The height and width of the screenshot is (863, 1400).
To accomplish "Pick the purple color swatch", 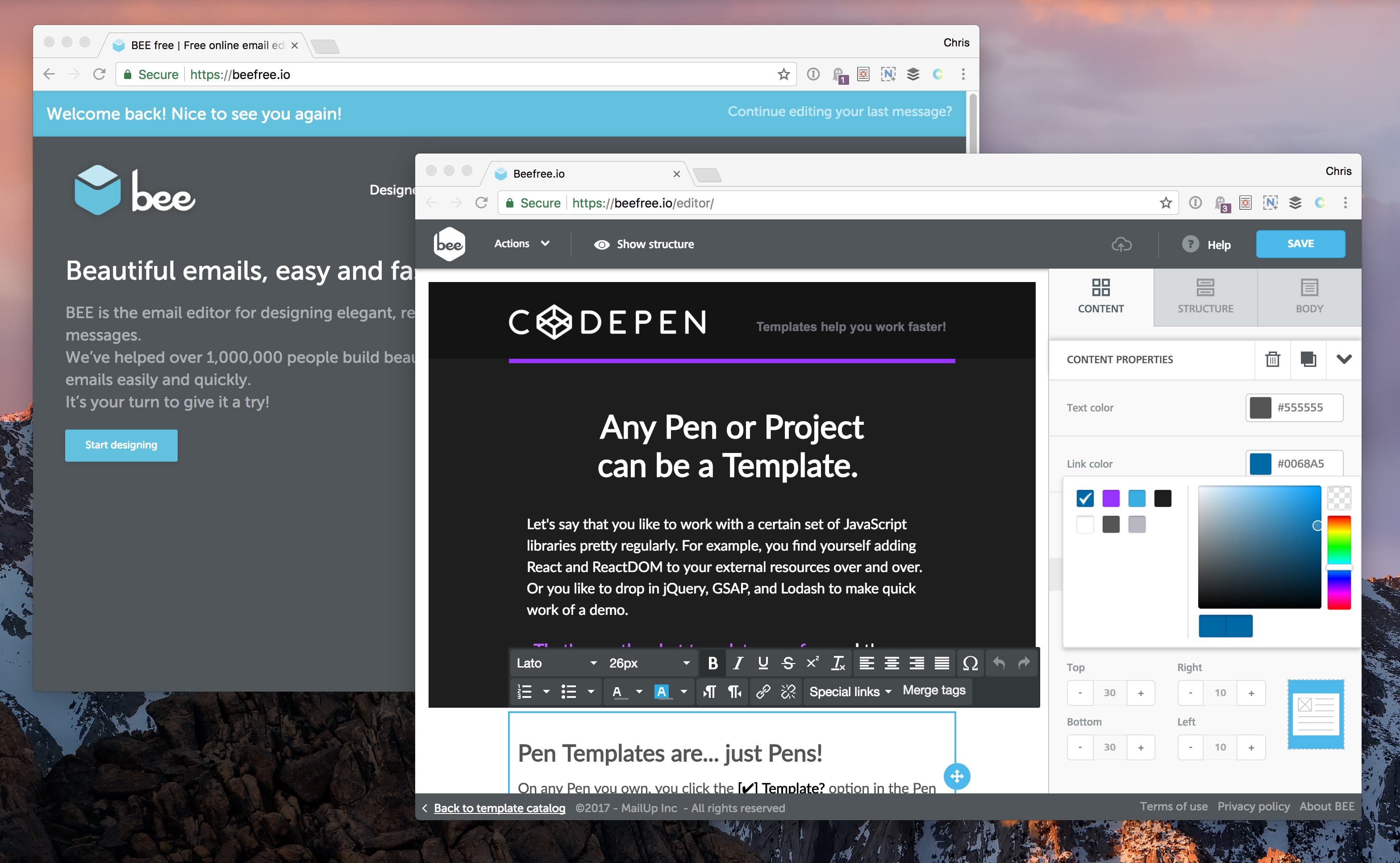I will point(1111,498).
